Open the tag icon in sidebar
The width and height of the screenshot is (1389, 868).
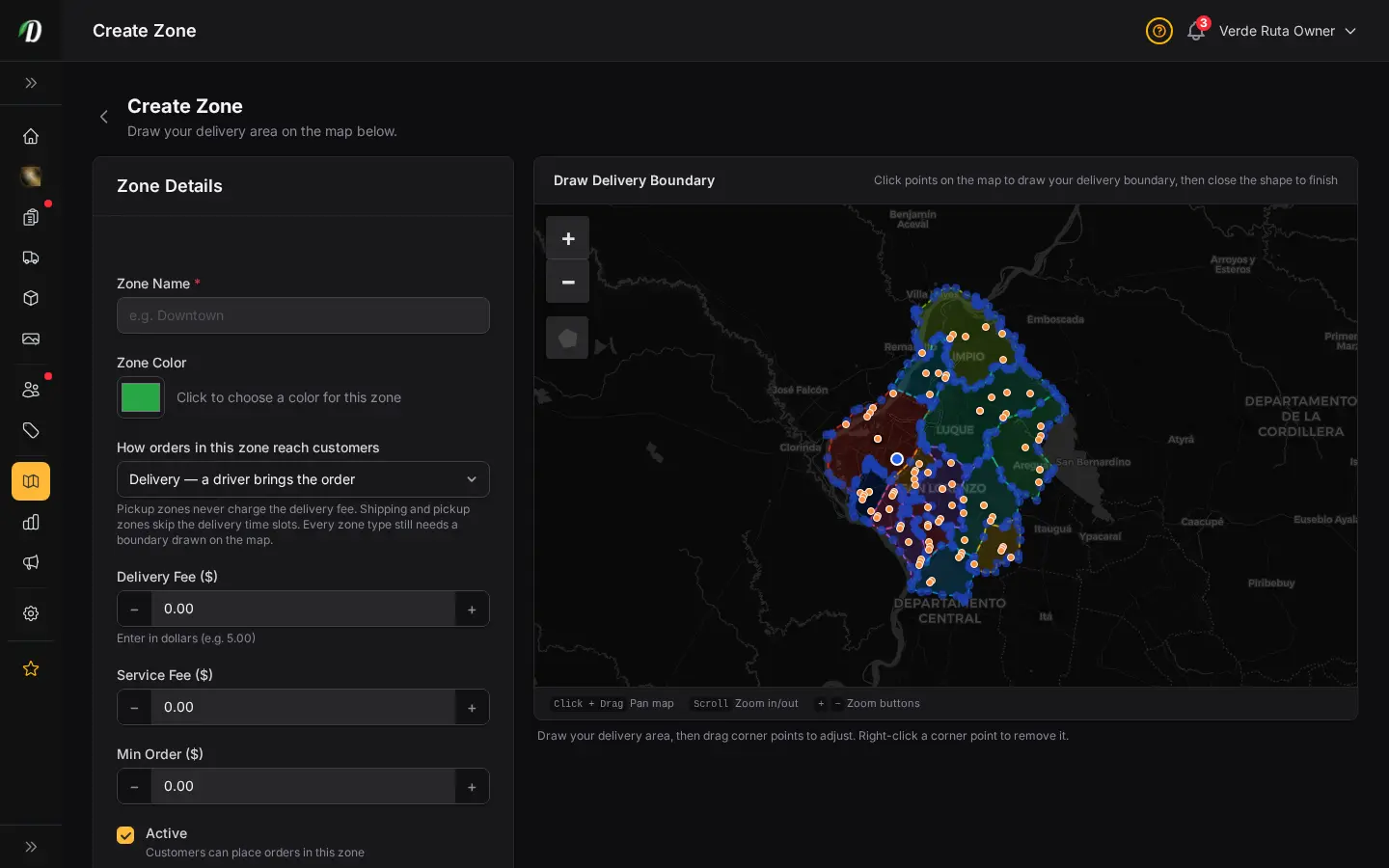tap(31, 430)
